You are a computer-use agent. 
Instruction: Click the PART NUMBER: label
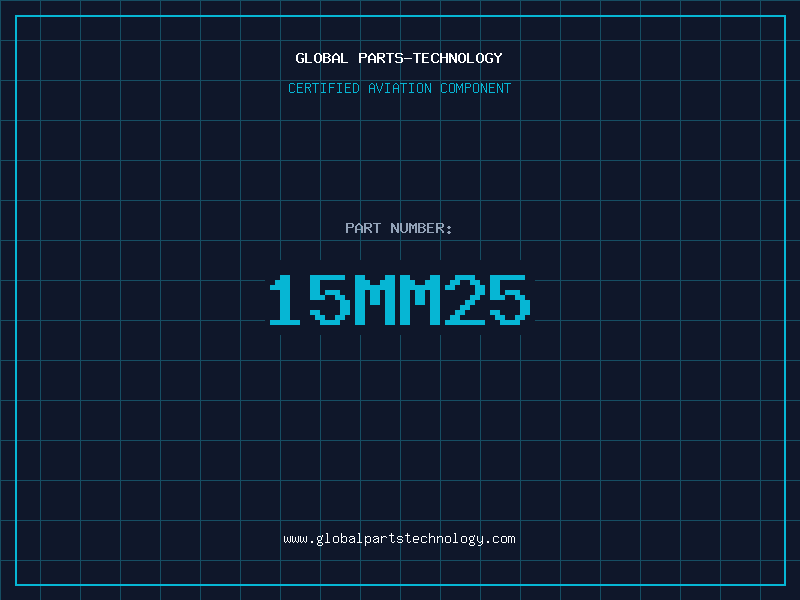pos(399,228)
